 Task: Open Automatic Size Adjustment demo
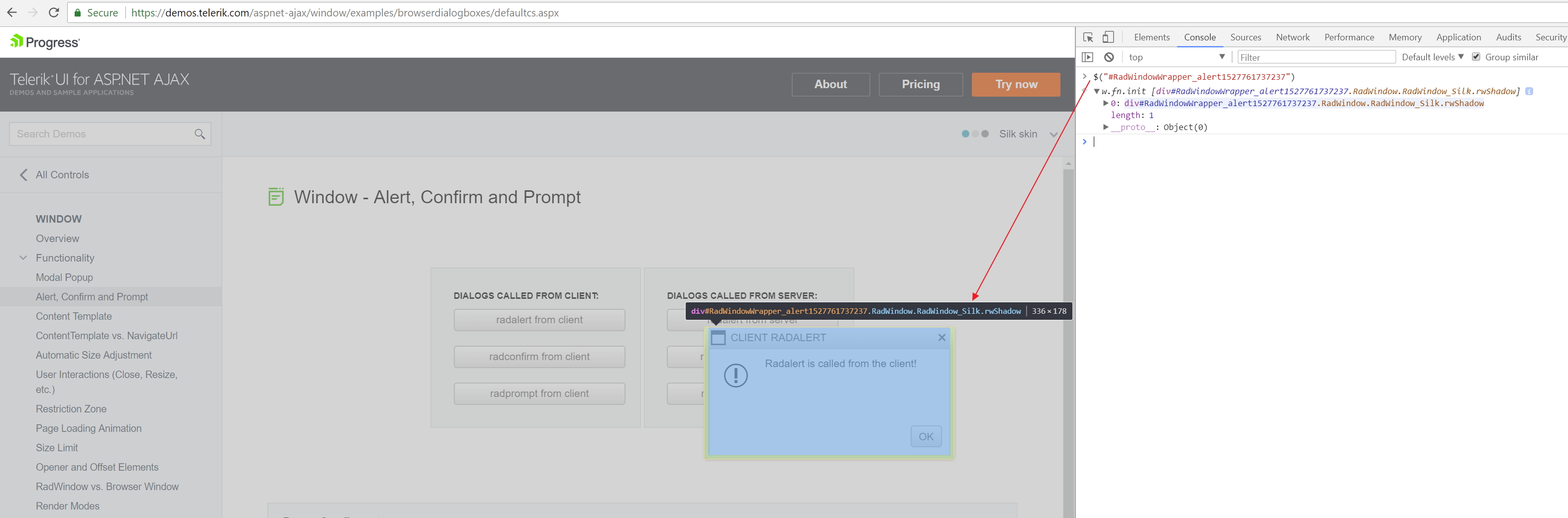click(94, 355)
